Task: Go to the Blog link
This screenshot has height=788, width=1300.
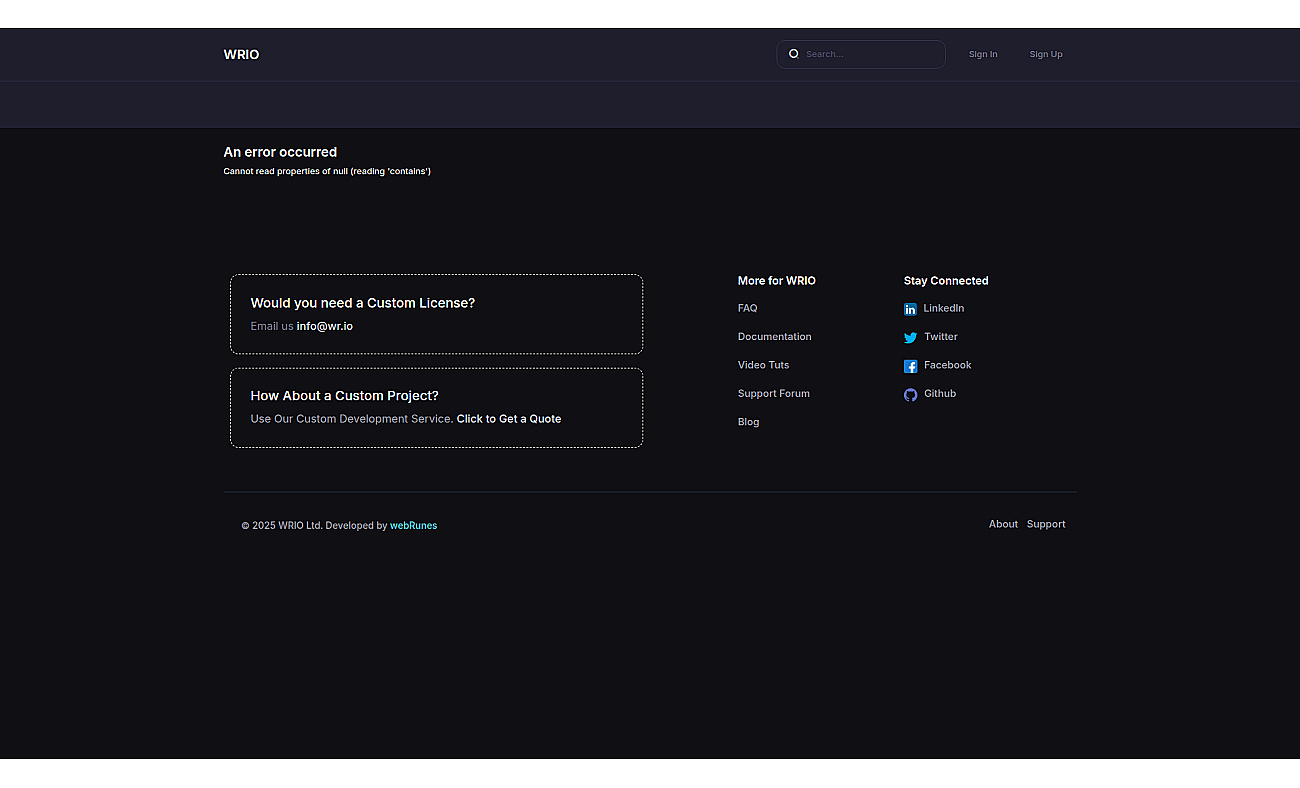Action: pos(749,422)
